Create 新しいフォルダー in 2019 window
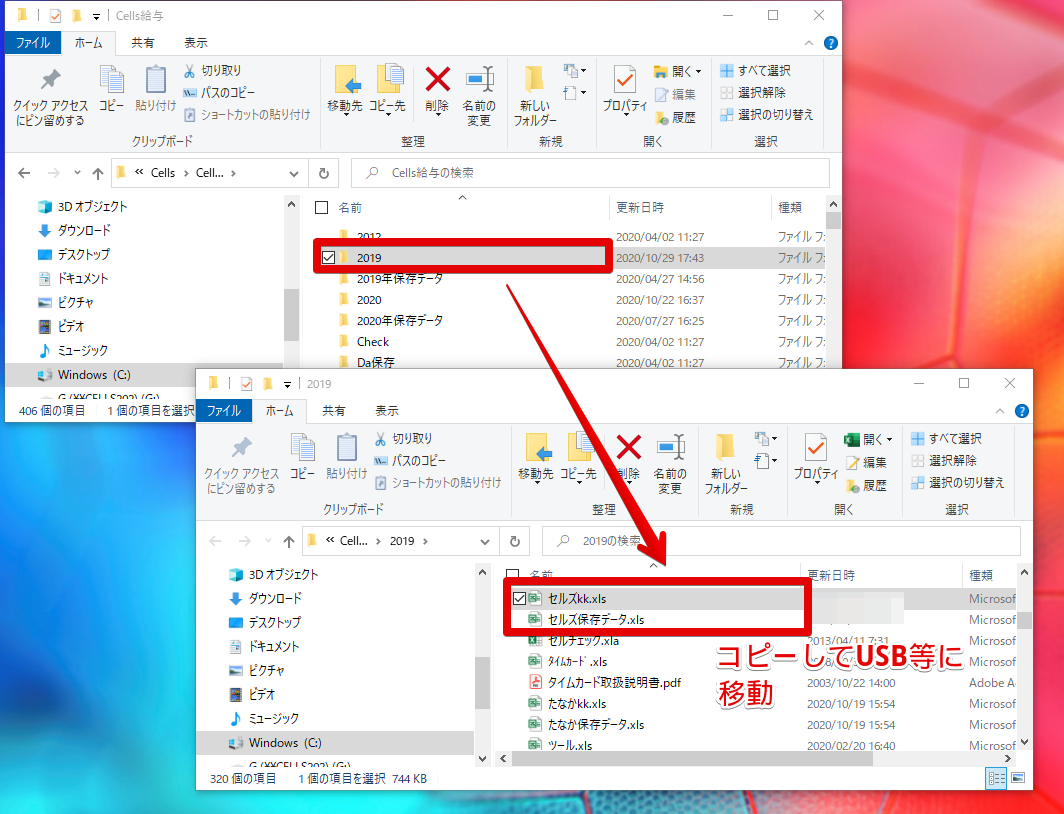The width and height of the screenshot is (1064, 814). coord(725,465)
